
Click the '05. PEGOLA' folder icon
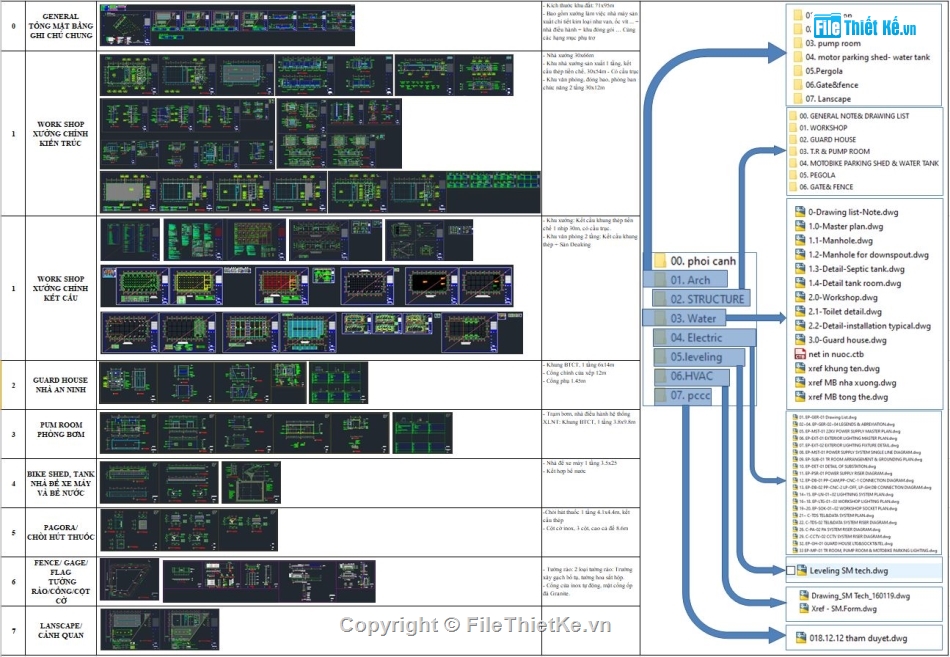click(792, 175)
